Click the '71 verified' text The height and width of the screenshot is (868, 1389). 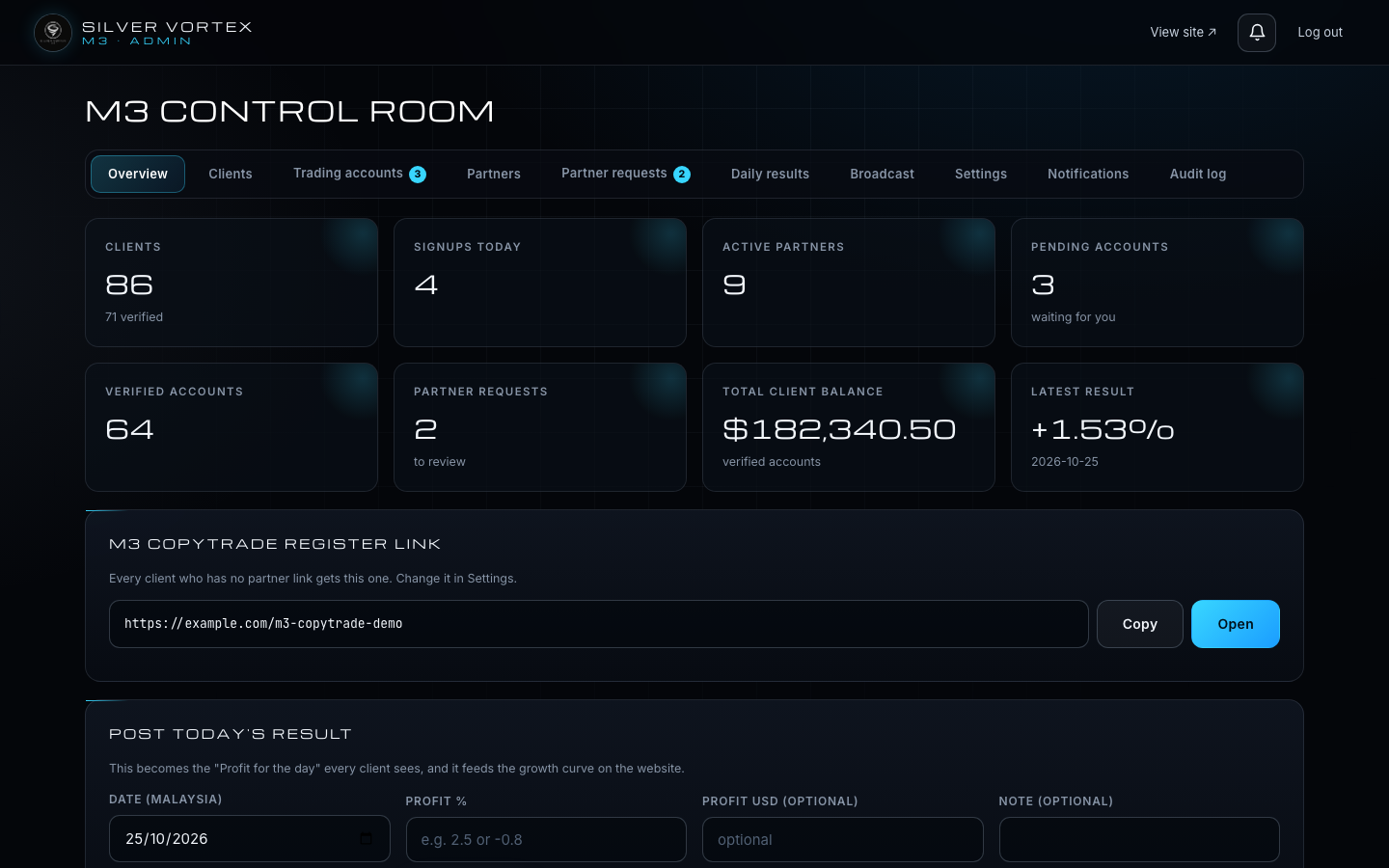134,317
